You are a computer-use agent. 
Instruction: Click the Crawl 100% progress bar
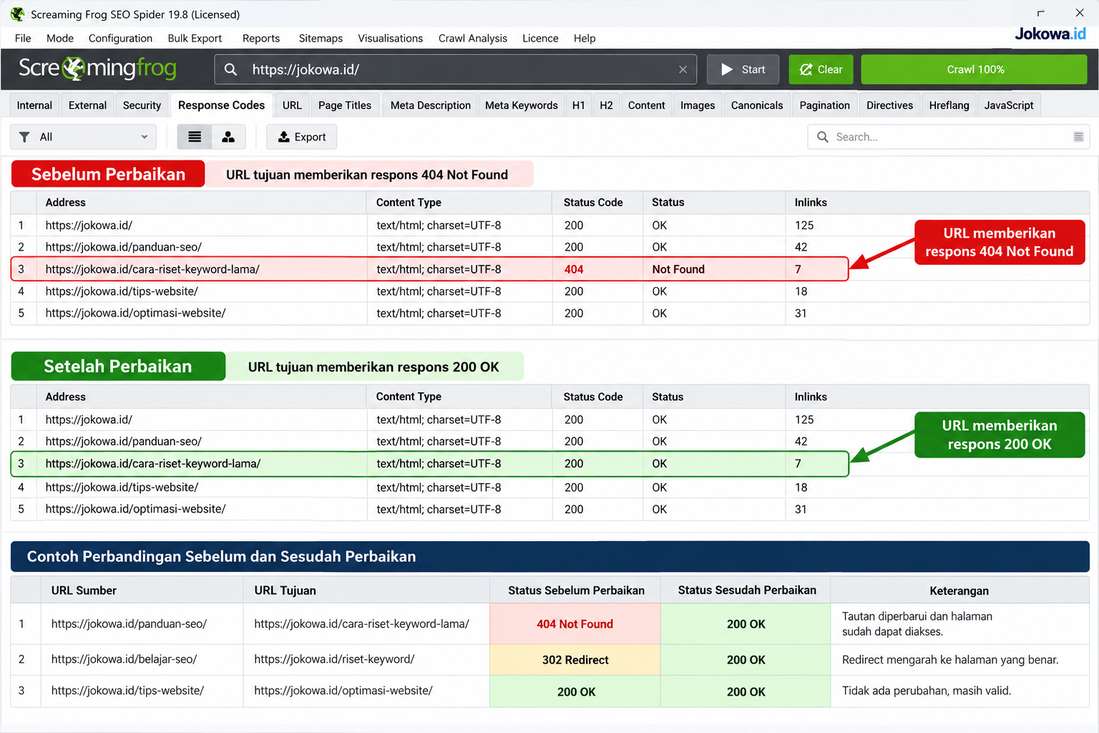pyautogui.click(x=974, y=69)
